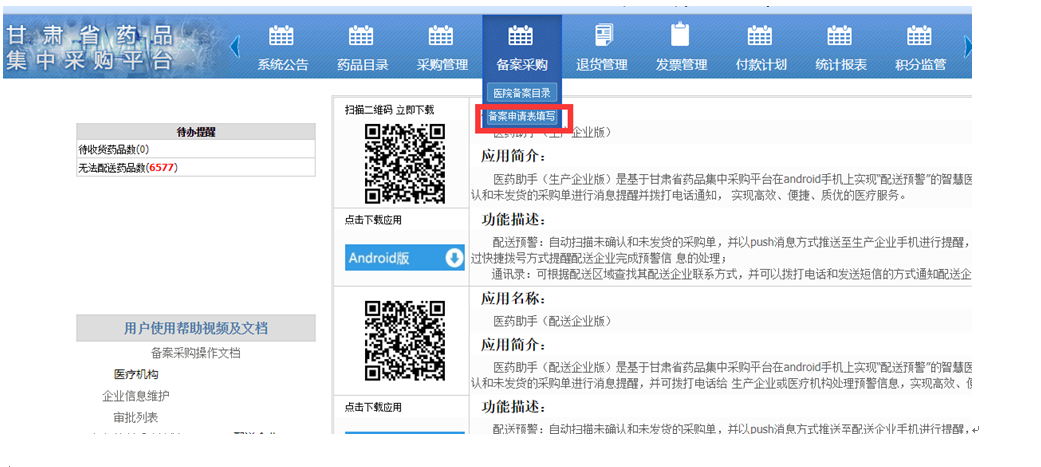
Task: Click the 甘肃省药品集中采购平台 logo
Action: [90, 48]
